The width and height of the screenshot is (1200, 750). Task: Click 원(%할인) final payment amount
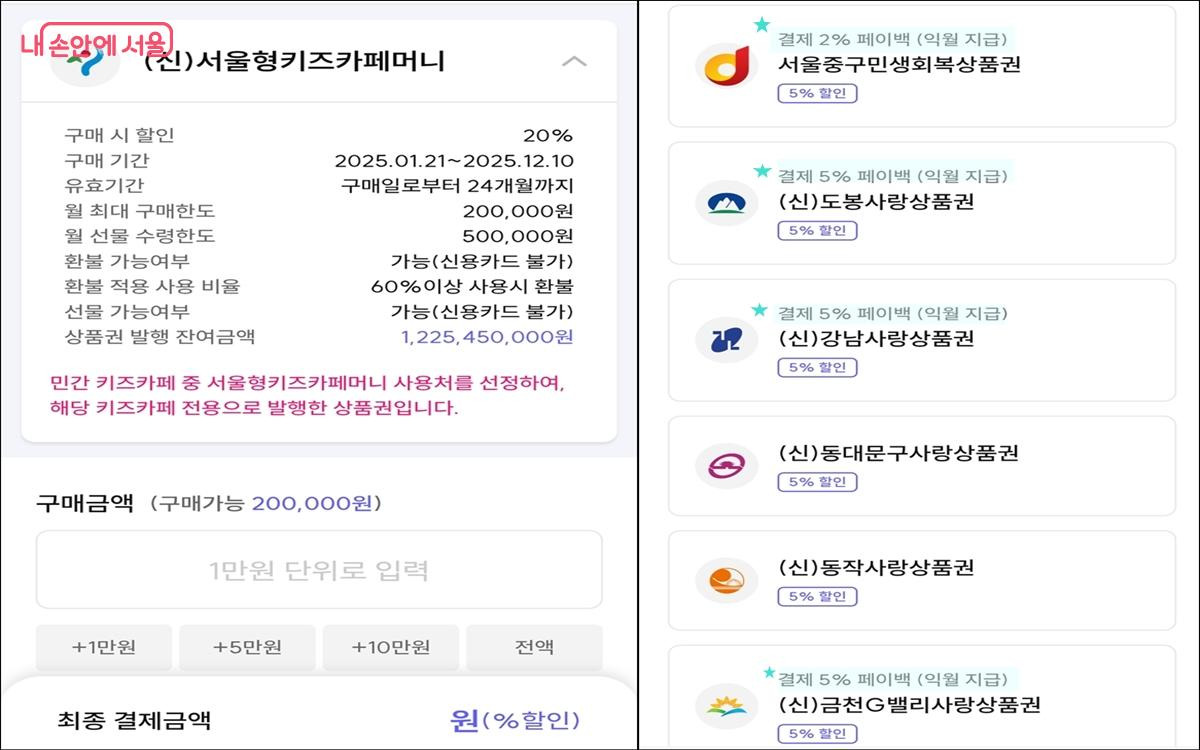(514, 720)
